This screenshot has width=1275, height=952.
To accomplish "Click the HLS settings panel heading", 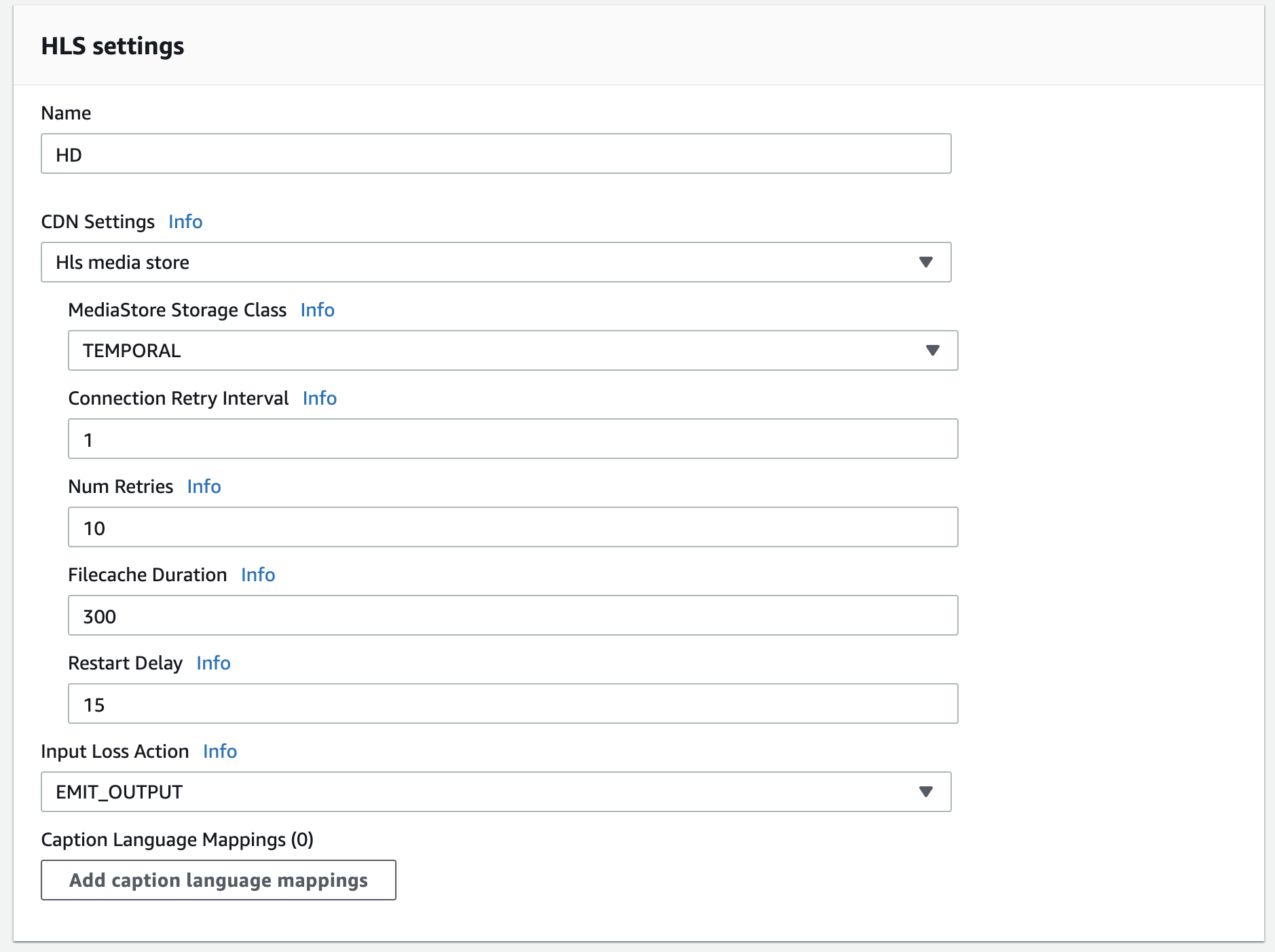I will (113, 46).
